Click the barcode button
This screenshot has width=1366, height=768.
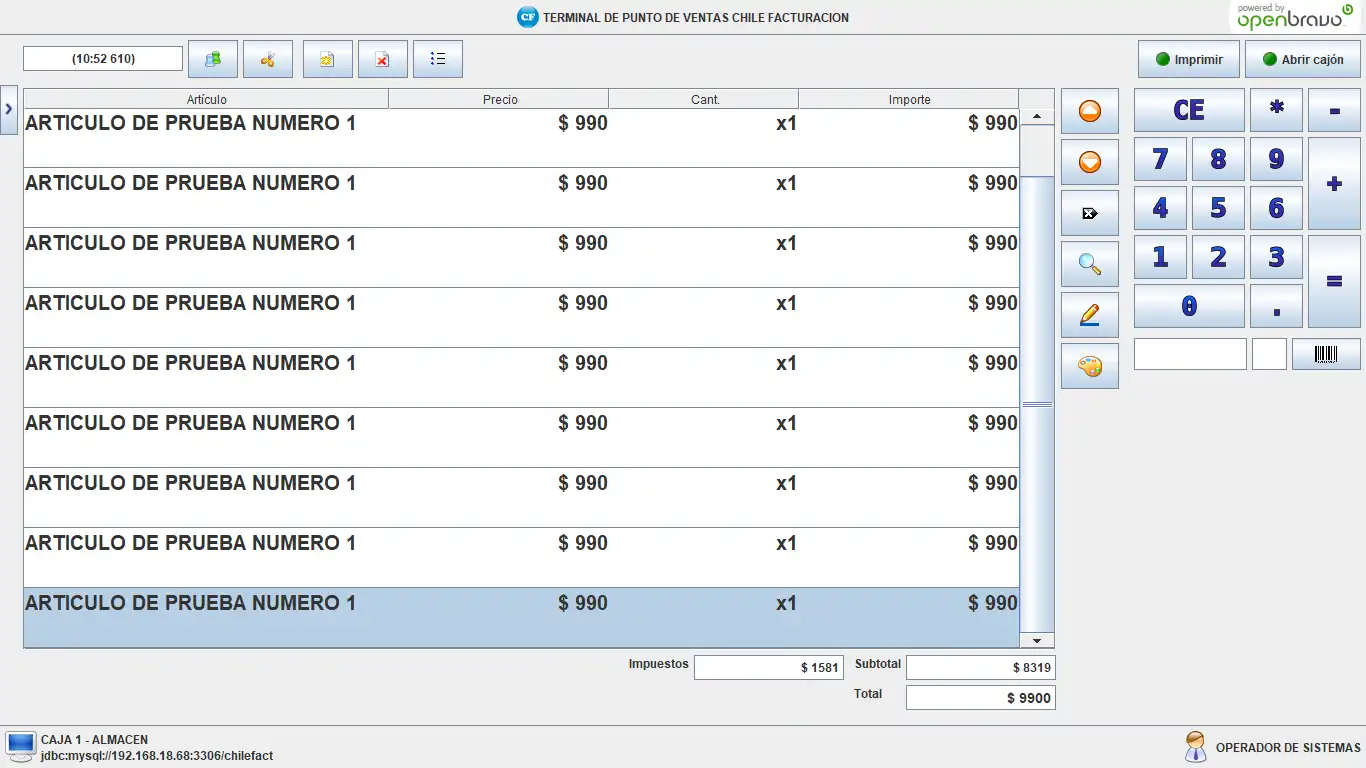1326,354
